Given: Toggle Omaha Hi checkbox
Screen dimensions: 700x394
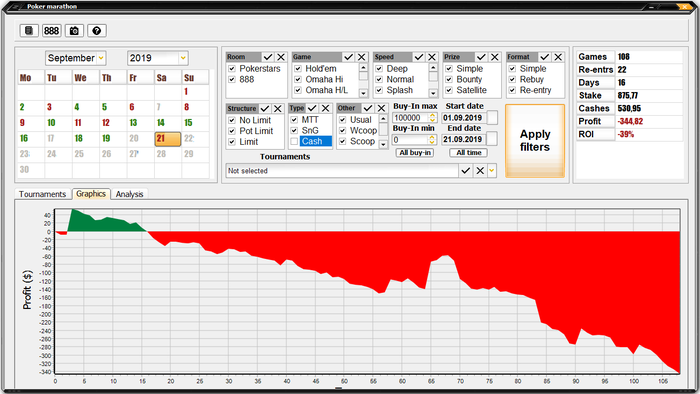Looking at the screenshot, I should [298, 79].
